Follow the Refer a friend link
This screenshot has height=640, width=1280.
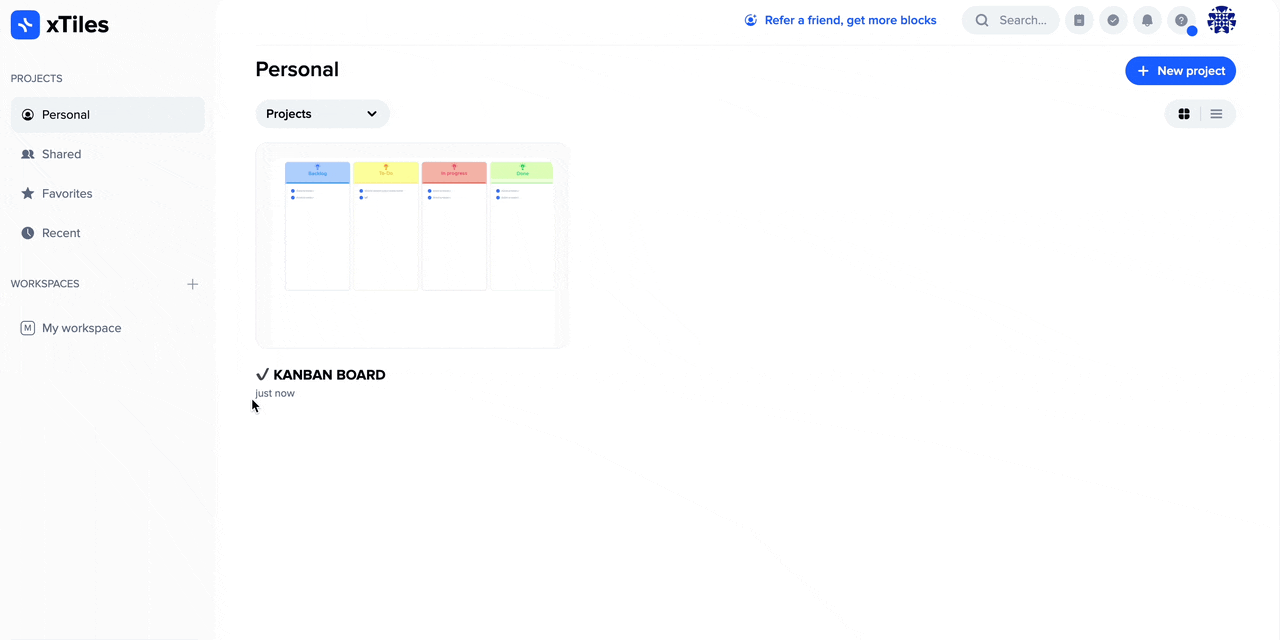(x=850, y=20)
